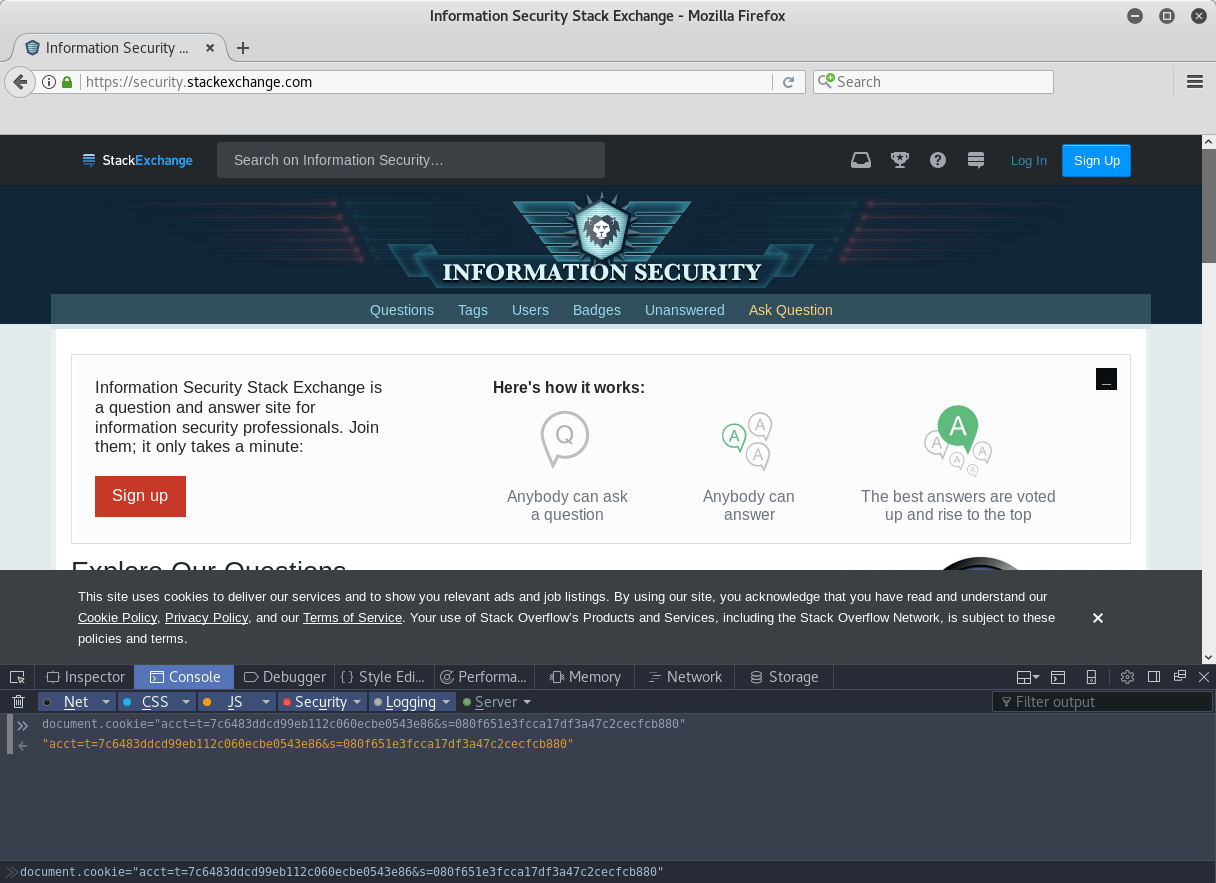Open the Network panel tab
Screen dimensions: 1216x883
[x=684, y=677]
